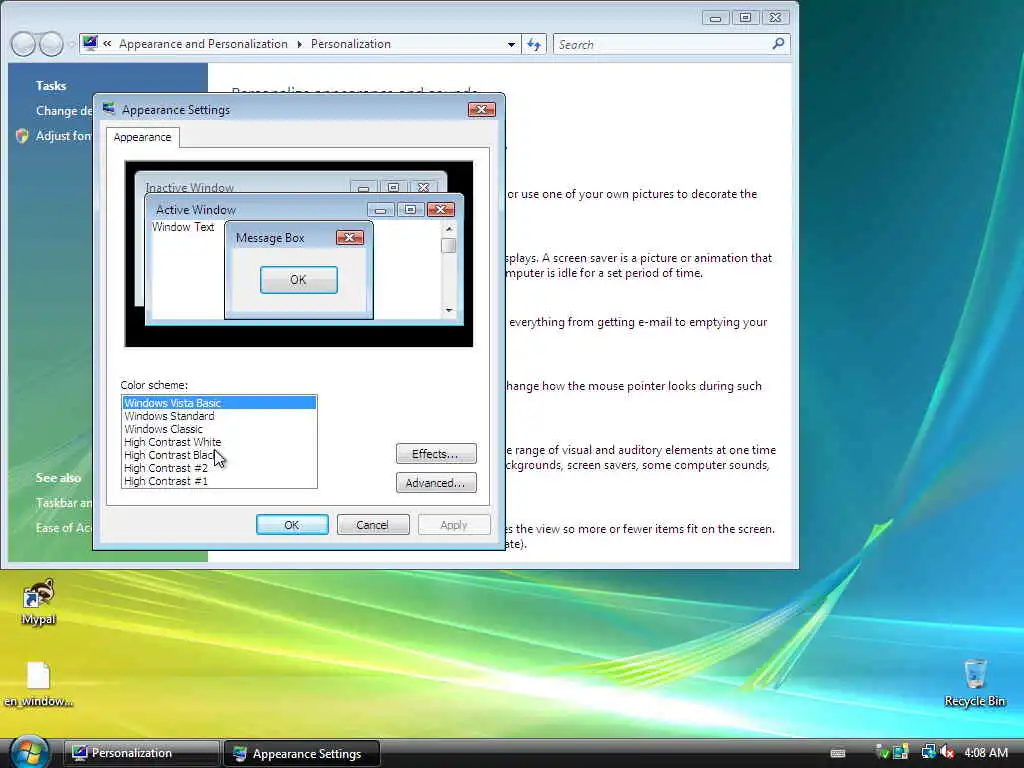Screen dimensions: 1024x768
Task: Cancel the Appearance Settings dialog
Action: click(372, 524)
